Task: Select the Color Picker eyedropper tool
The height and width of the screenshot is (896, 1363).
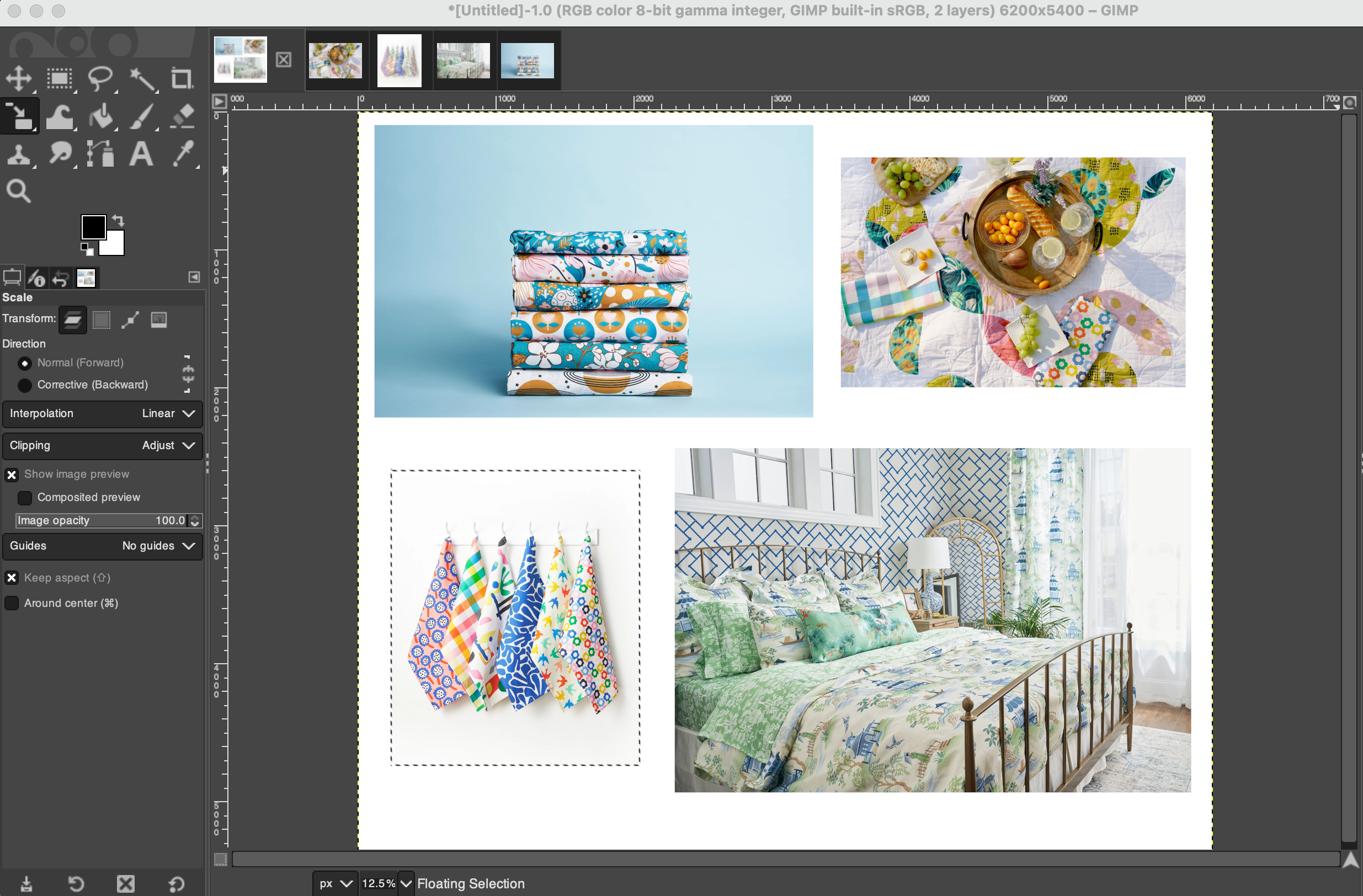Action: click(183, 154)
